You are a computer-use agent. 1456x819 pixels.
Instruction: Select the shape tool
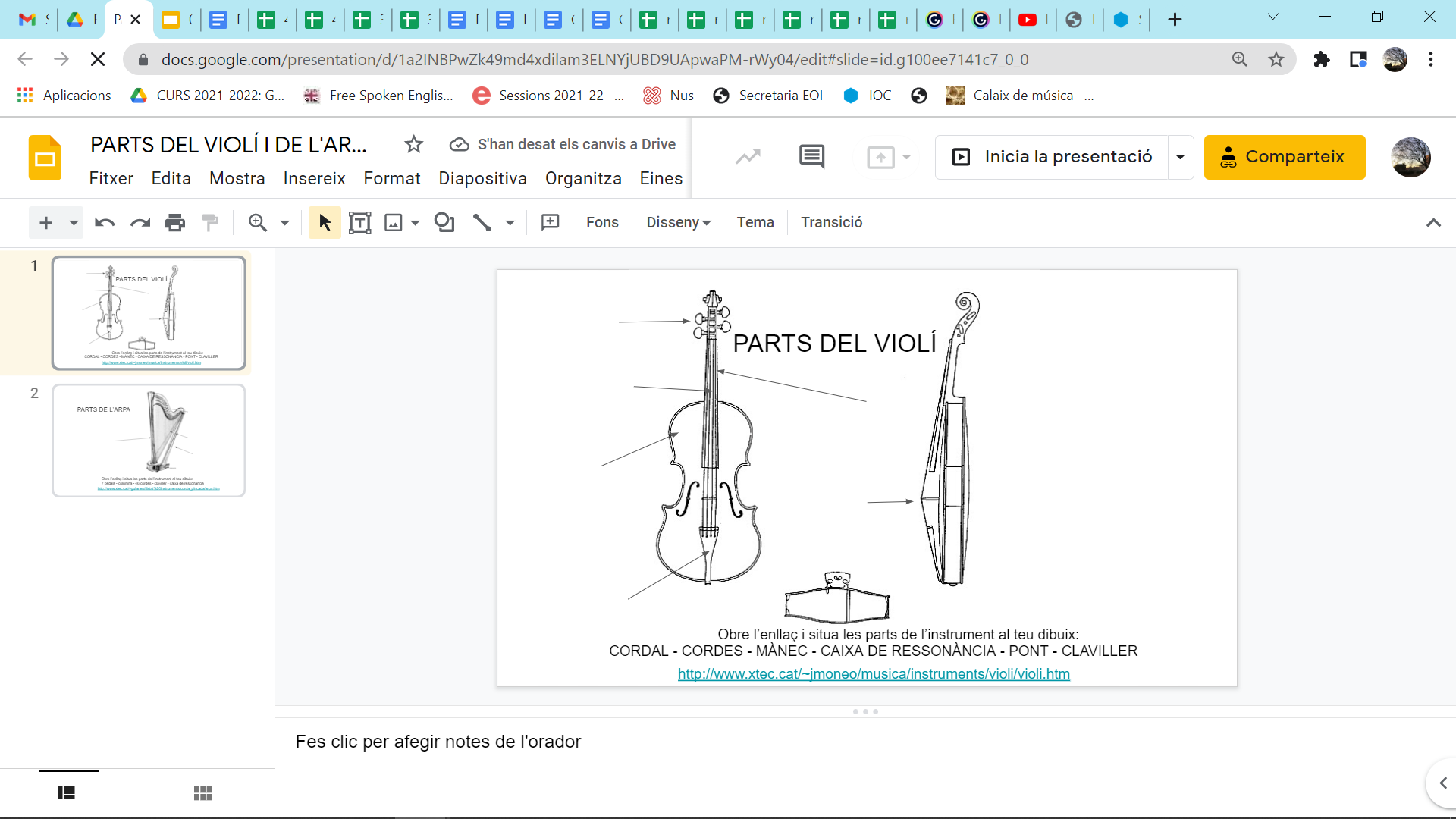coord(444,222)
